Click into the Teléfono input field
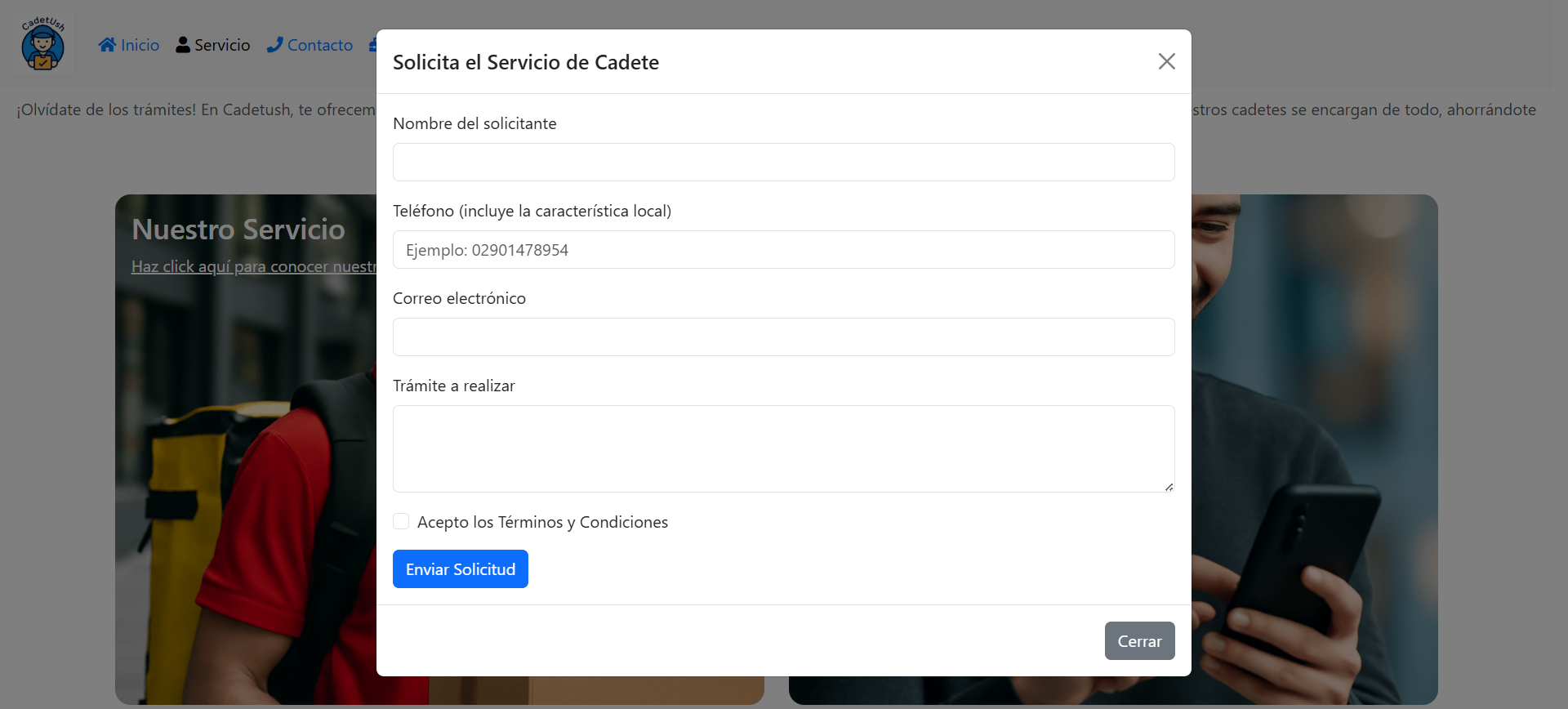This screenshot has width=1568, height=709. pyautogui.click(x=783, y=249)
